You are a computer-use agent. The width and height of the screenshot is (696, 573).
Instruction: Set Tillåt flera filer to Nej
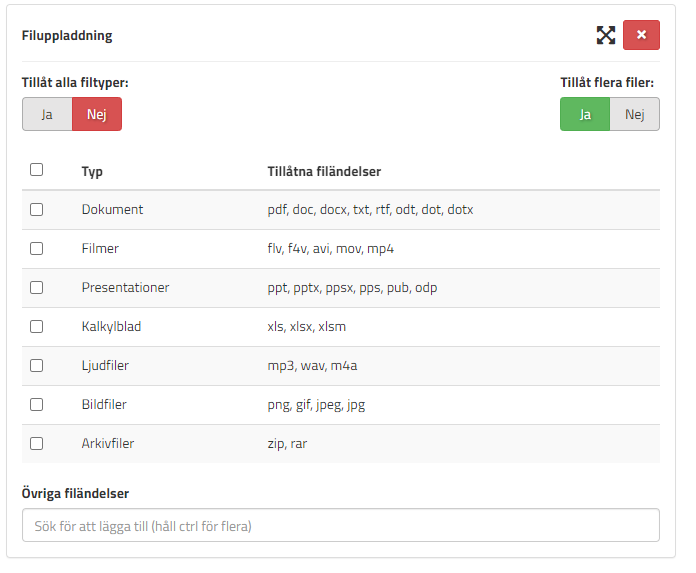click(x=634, y=114)
